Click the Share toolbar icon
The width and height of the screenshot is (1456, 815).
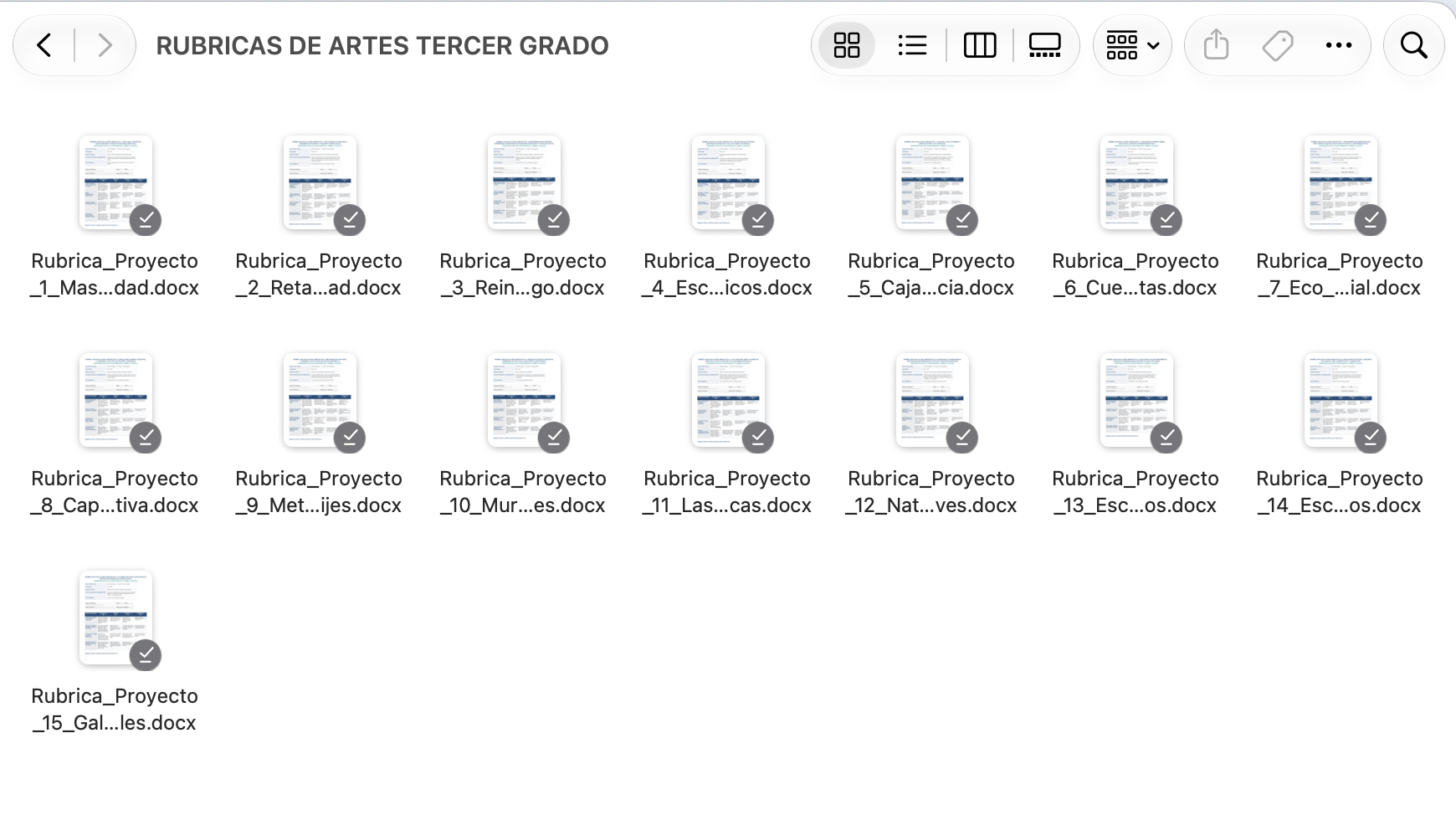point(1216,45)
